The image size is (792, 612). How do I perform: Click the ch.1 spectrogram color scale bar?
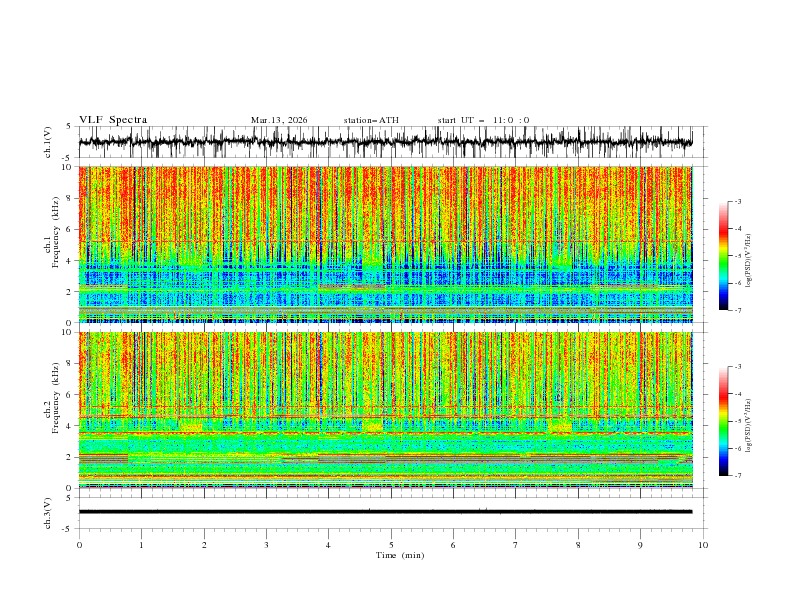coord(724,256)
